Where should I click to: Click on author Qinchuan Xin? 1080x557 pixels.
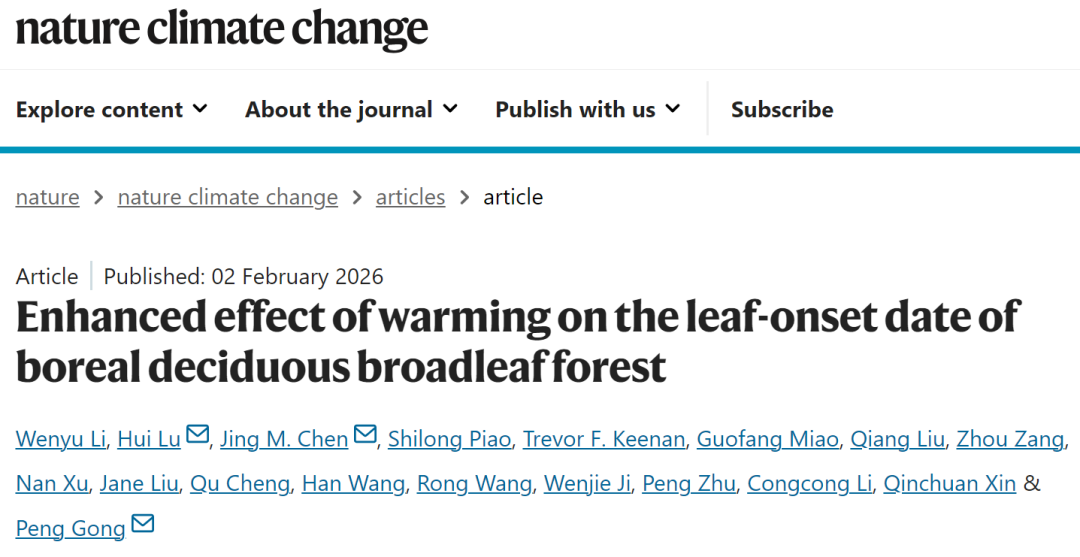point(951,484)
